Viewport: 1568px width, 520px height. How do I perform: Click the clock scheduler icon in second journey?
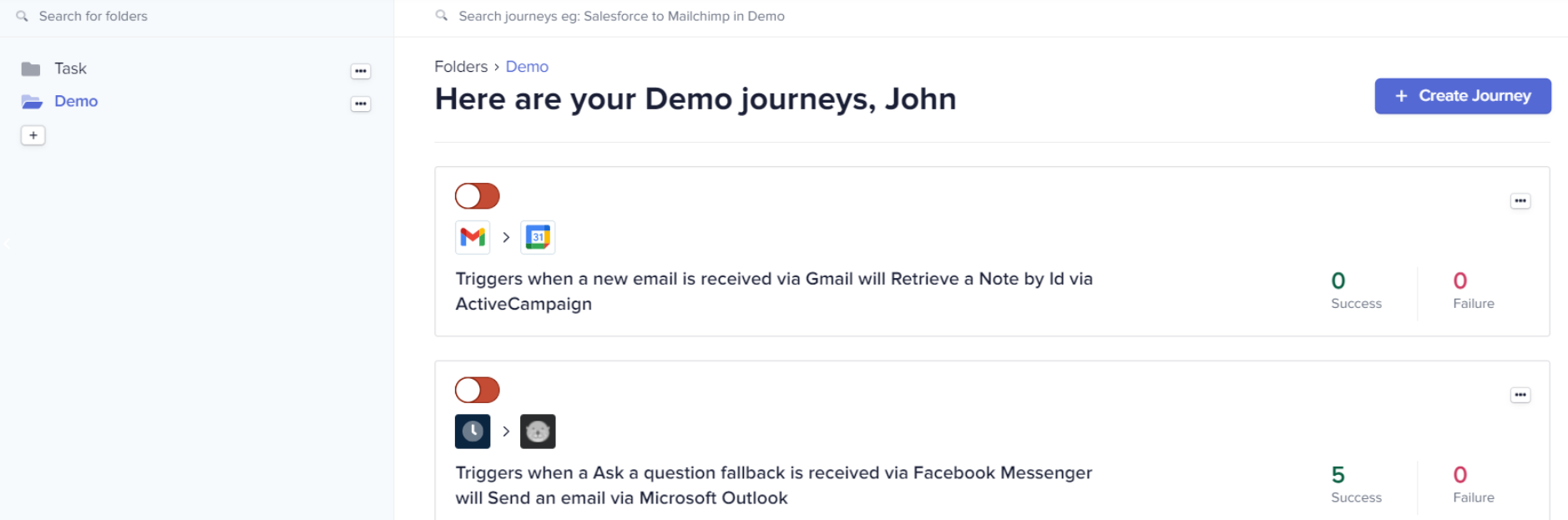click(x=473, y=432)
